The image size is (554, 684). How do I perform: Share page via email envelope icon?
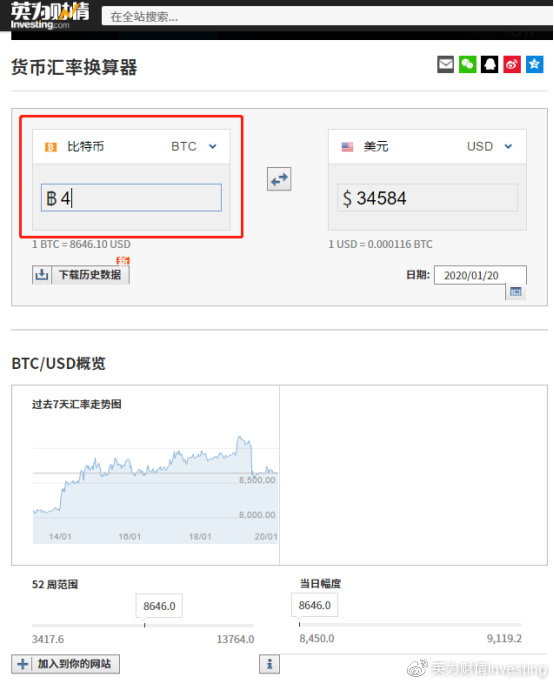coord(445,65)
